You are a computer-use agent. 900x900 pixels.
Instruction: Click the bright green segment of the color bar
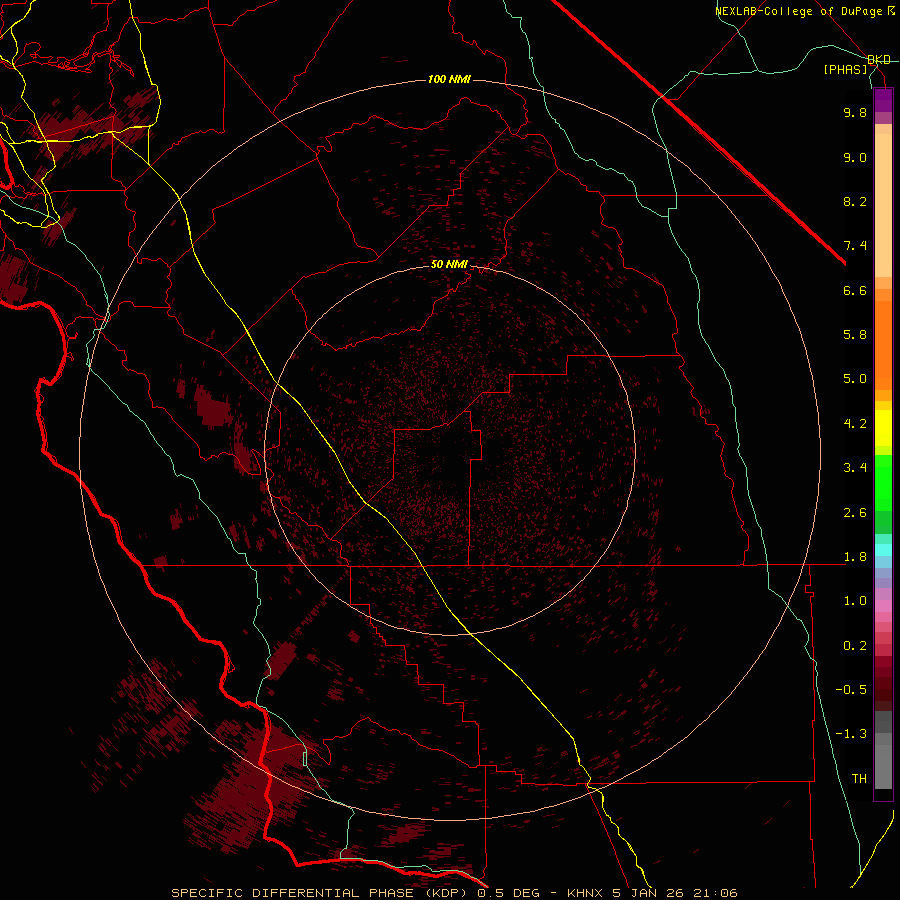(x=883, y=482)
